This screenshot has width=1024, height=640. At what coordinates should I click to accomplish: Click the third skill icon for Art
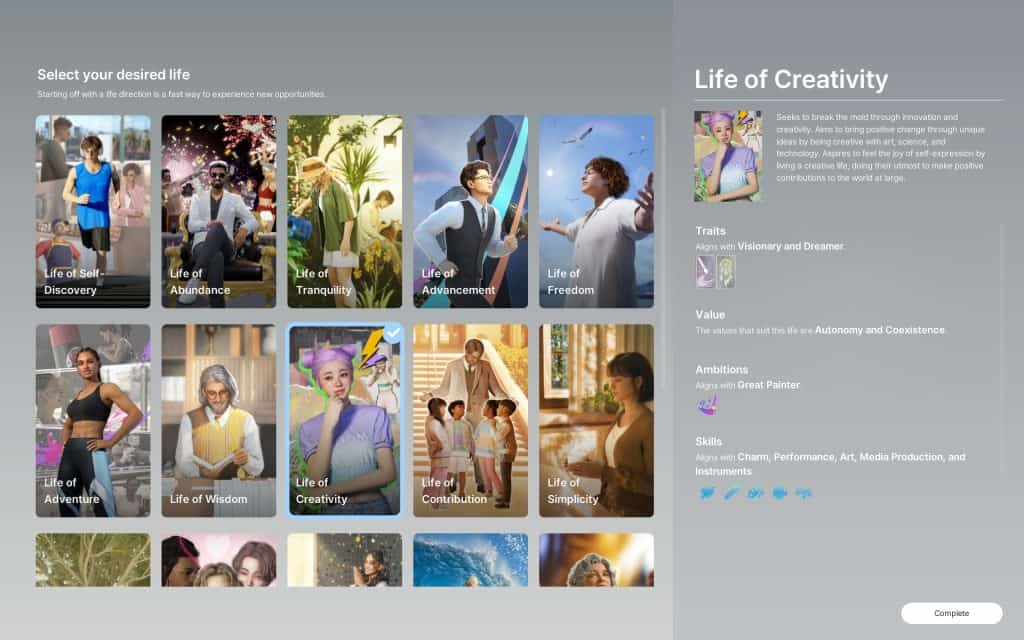(x=755, y=493)
